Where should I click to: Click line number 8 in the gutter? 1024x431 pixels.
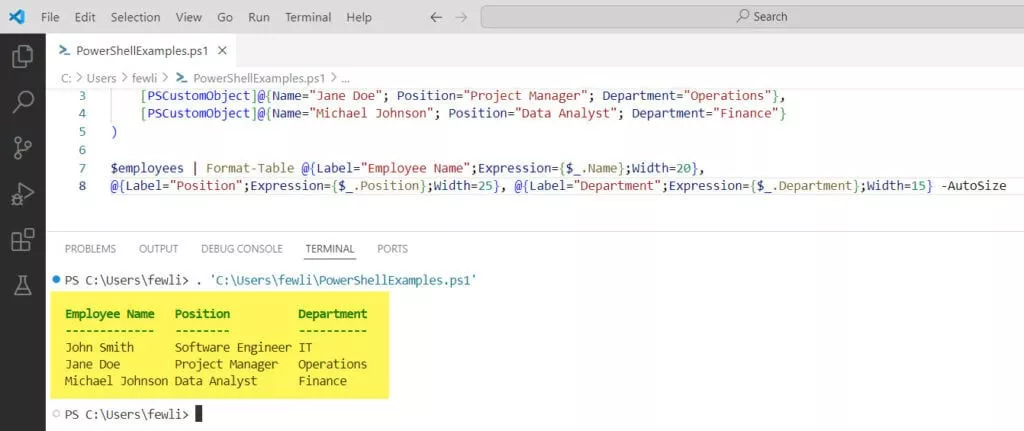[x=82, y=186]
